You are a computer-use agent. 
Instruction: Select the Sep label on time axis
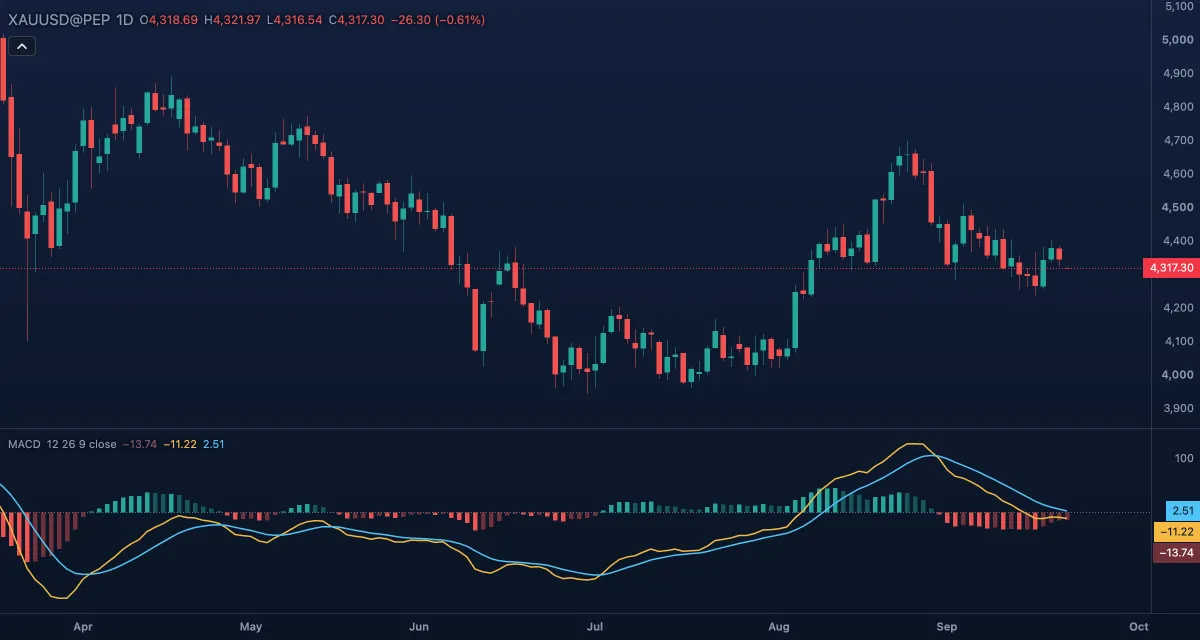coord(947,627)
